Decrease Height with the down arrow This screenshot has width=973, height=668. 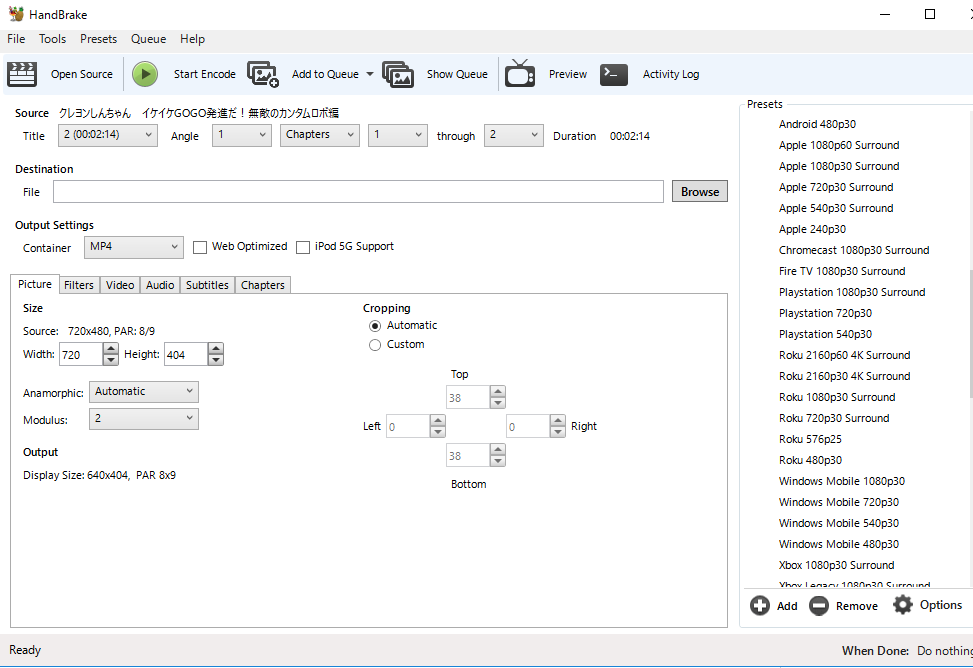point(215,360)
